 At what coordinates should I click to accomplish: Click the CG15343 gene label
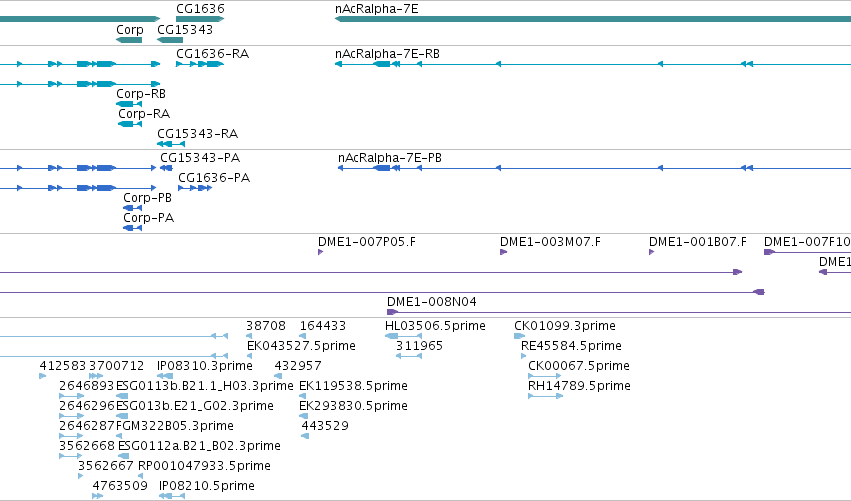(185, 29)
